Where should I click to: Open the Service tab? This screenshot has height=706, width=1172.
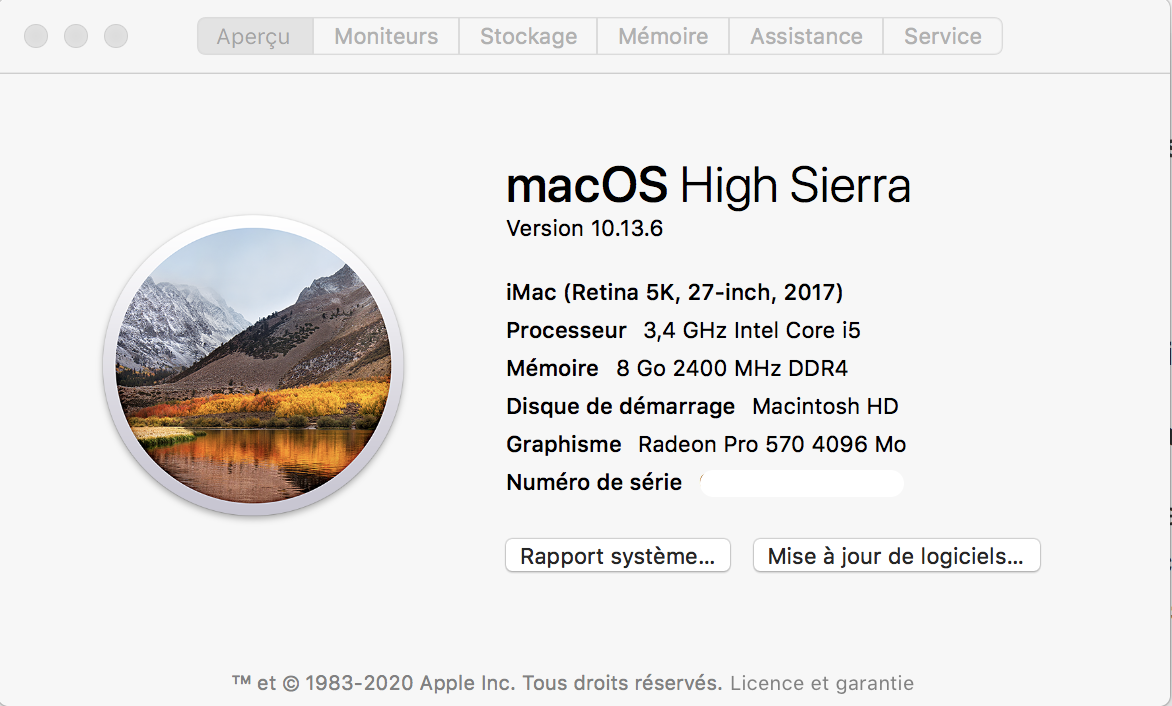point(942,36)
